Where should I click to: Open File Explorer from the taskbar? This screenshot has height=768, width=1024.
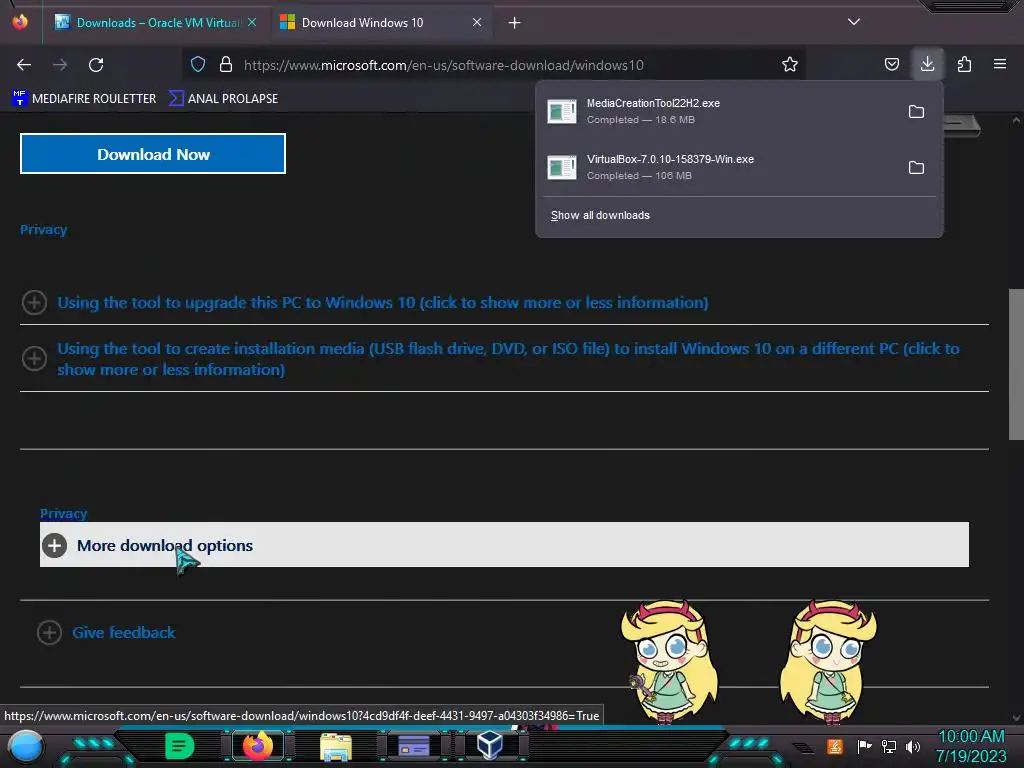click(336, 746)
